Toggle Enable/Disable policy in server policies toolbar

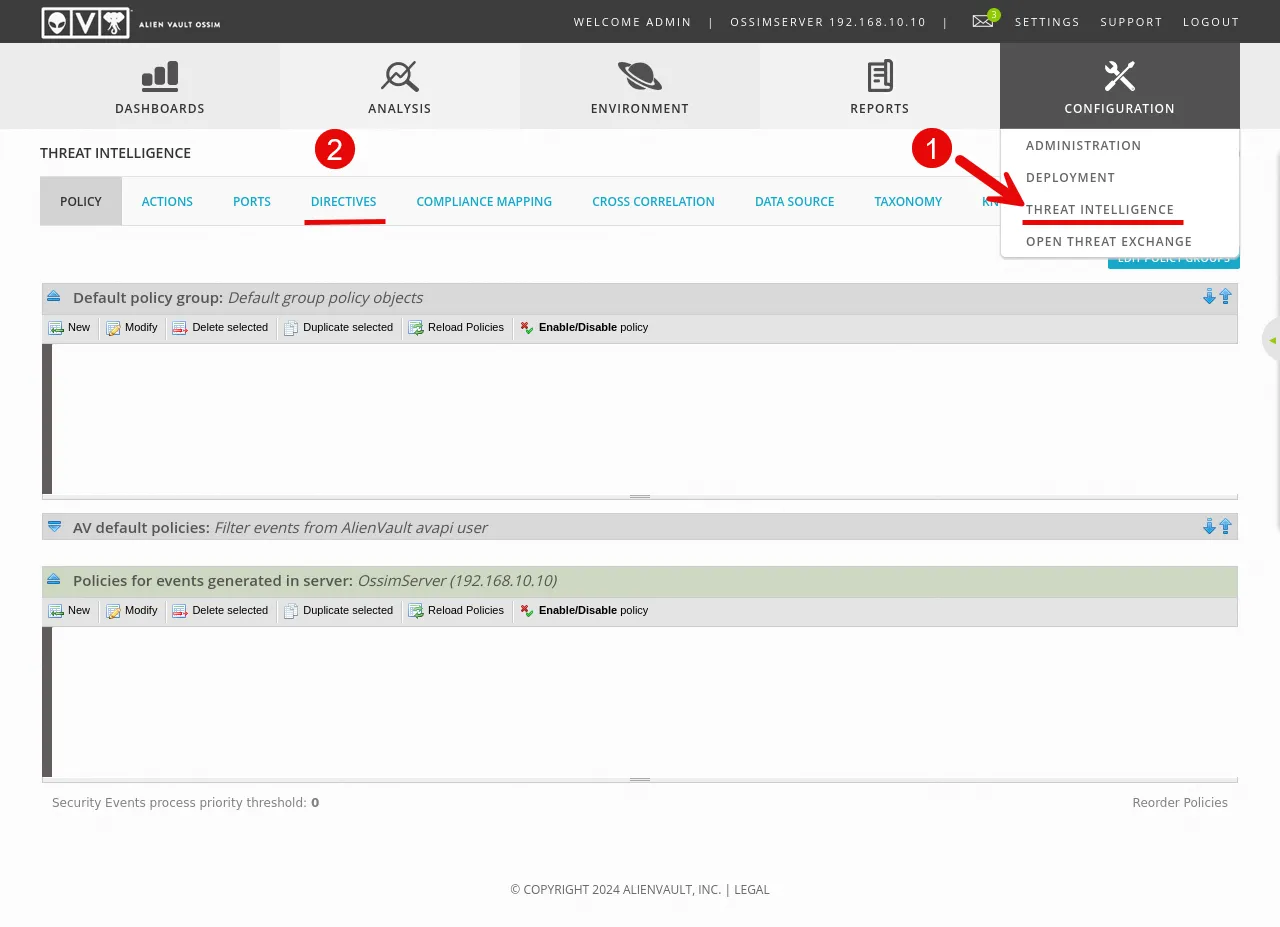tap(584, 611)
